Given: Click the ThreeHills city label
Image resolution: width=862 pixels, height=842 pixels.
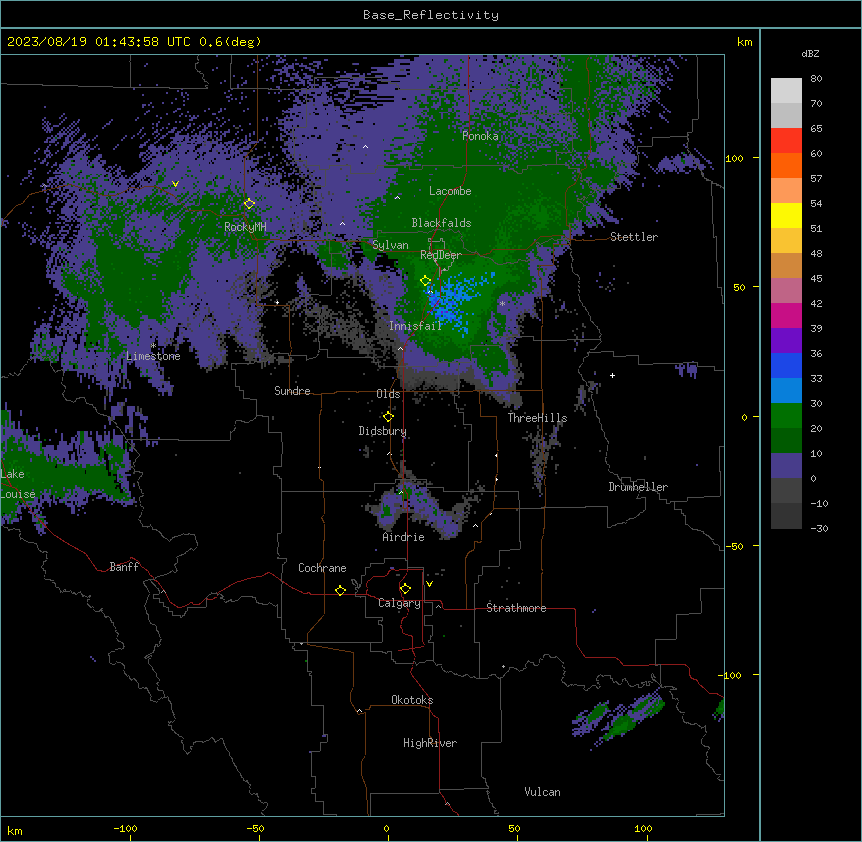Looking at the screenshot, I should [537, 418].
